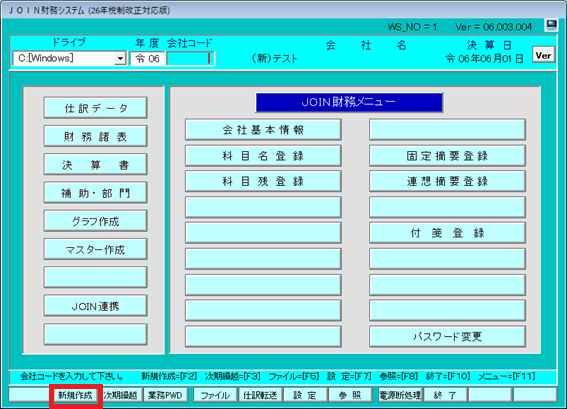Image resolution: width=567 pixels, height=409 pixels.
Task: Open マスター作成 menu
Action: (95, 249)
